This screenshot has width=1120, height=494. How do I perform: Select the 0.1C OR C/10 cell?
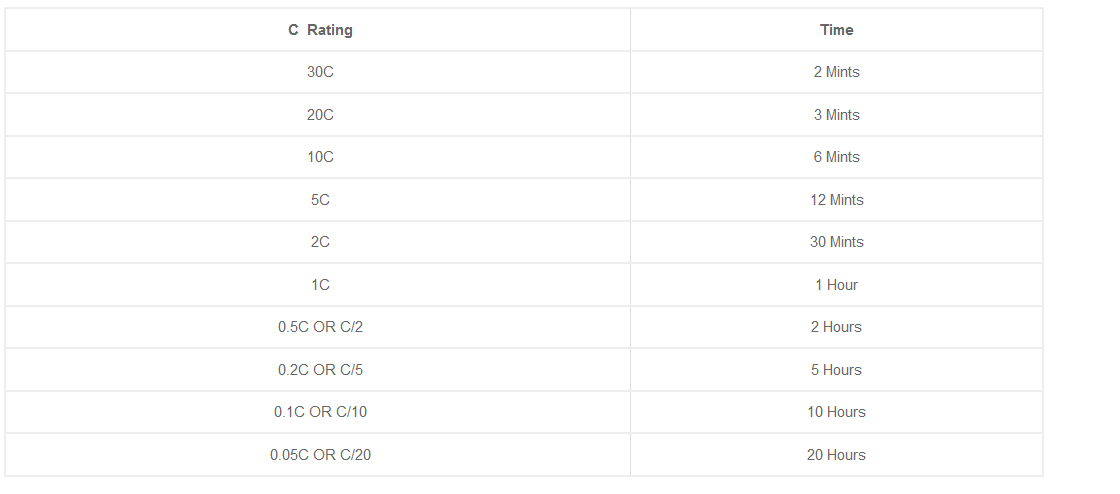[320, 412]
